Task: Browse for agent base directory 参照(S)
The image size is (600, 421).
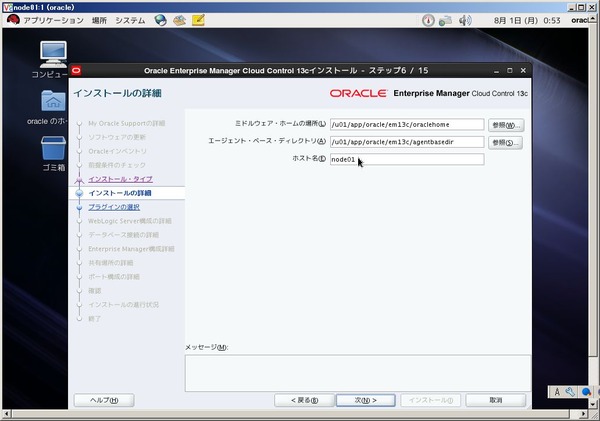Action: [505, 143]
